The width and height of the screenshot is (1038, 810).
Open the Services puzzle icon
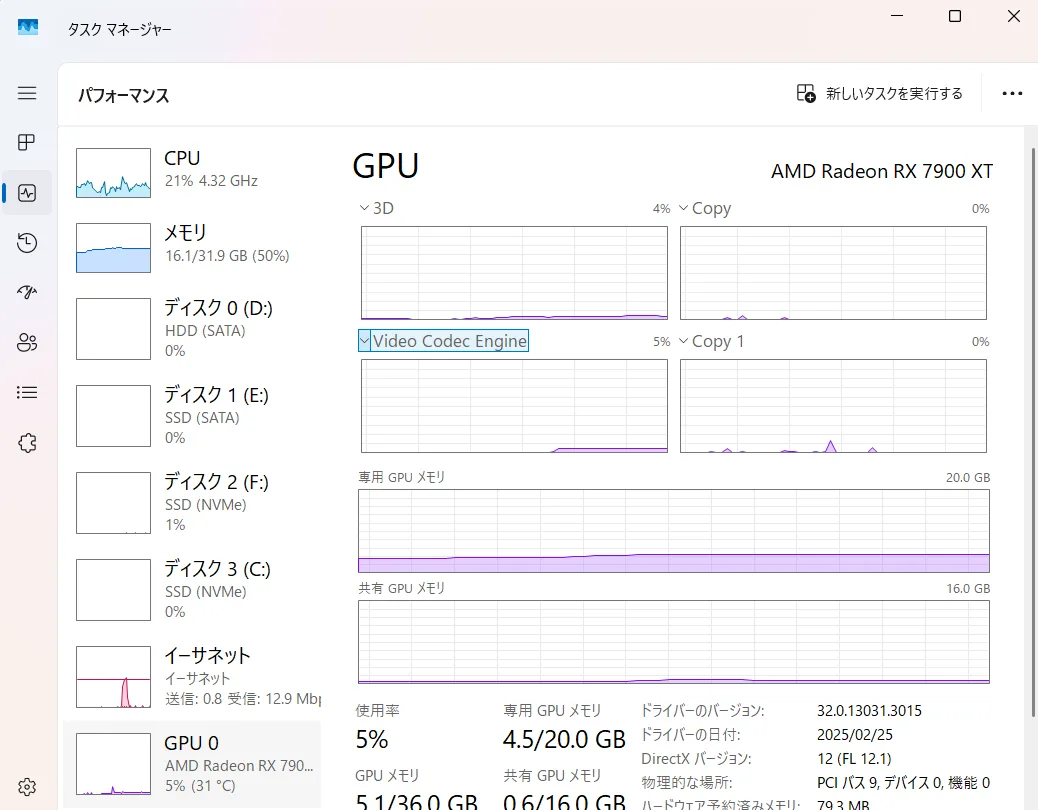pos(27,443)
